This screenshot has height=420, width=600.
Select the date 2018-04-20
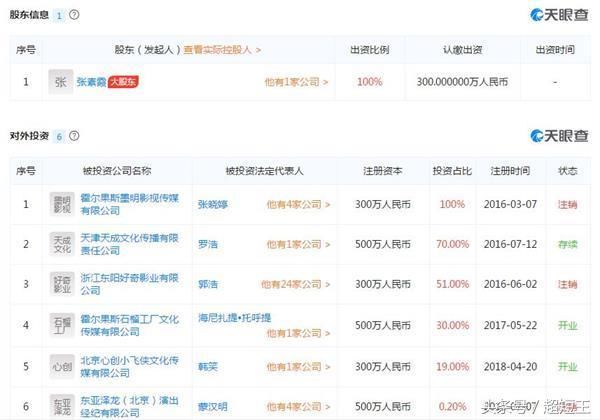coord(510,366)
